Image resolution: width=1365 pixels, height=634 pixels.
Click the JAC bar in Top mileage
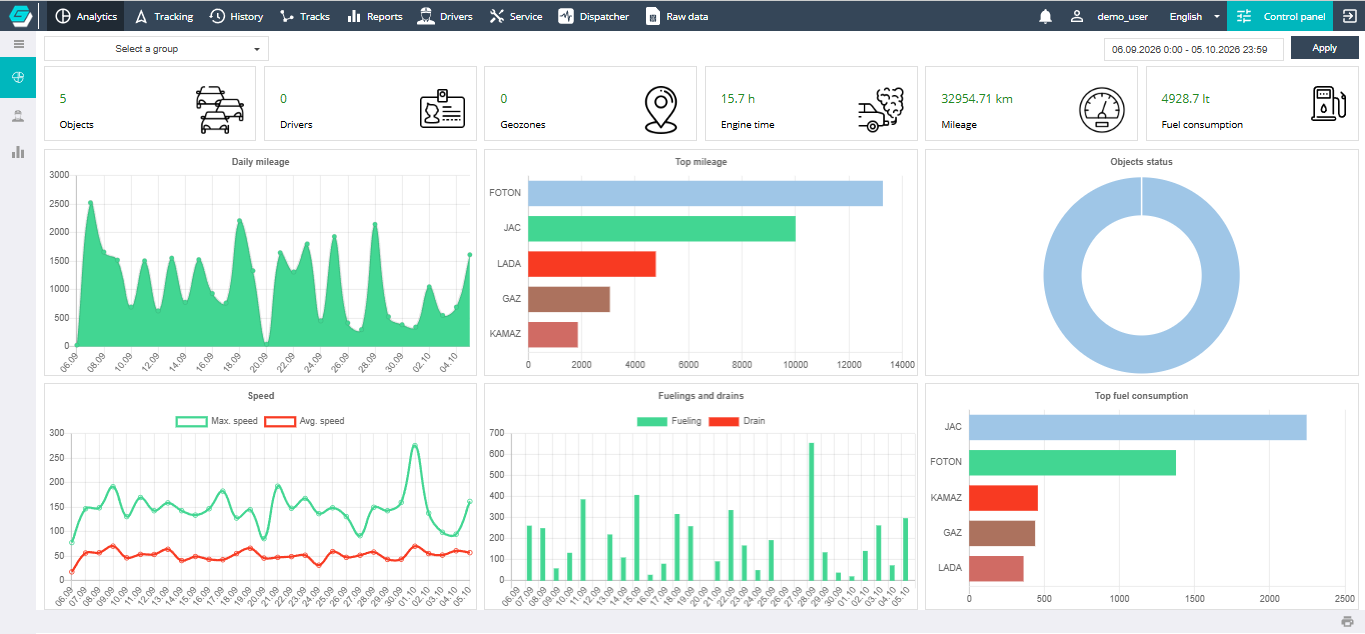tap(662, 228)
